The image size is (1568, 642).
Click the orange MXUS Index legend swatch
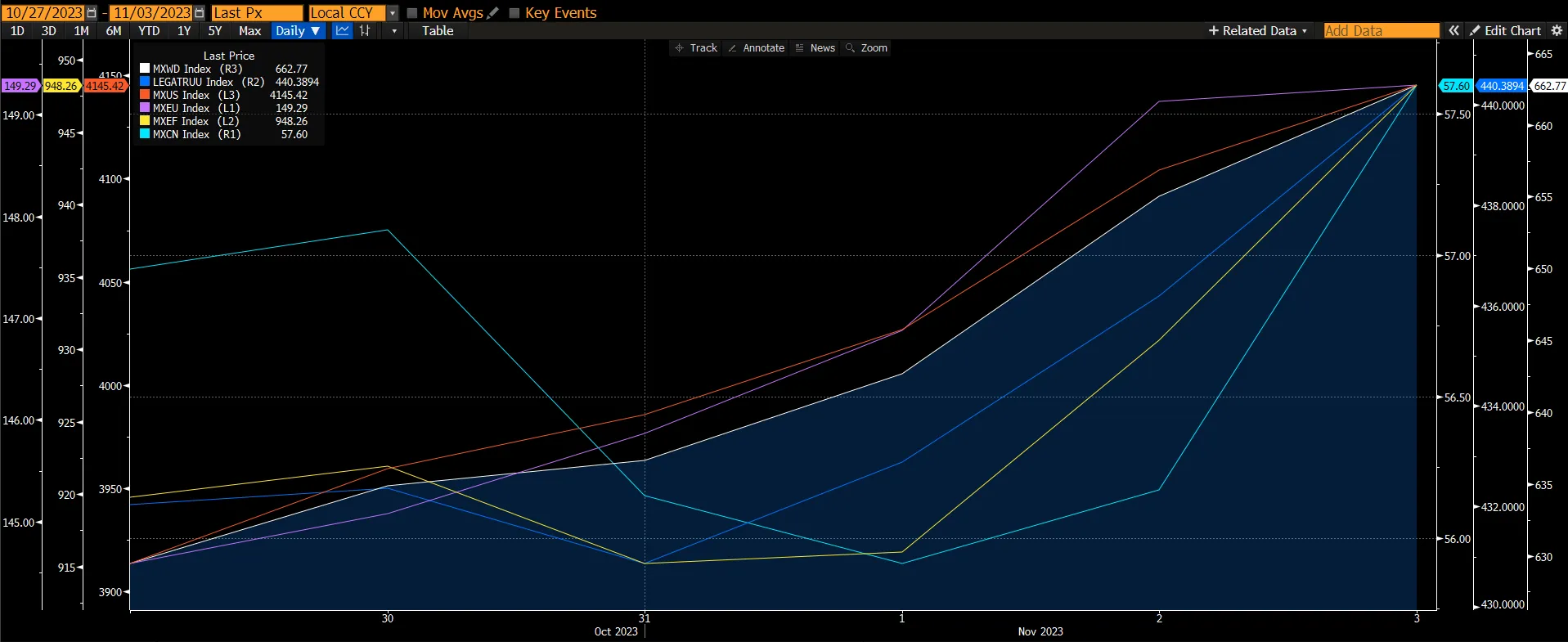click(145, 95)
